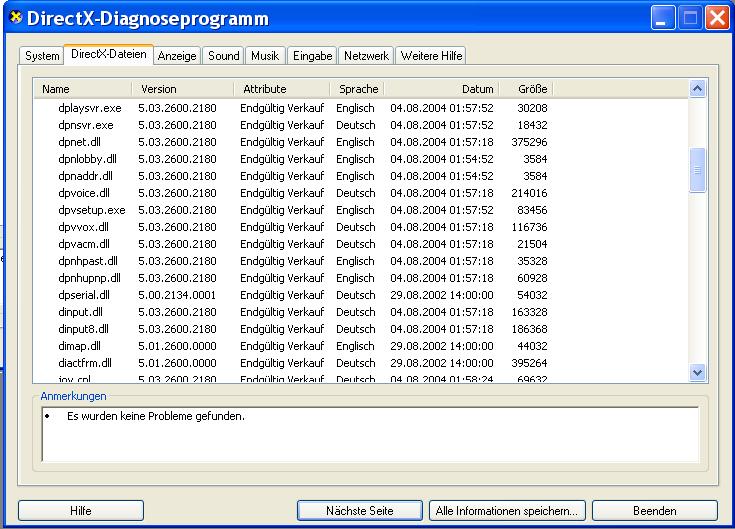Open the Netzwerk tab

click(366, 56)
